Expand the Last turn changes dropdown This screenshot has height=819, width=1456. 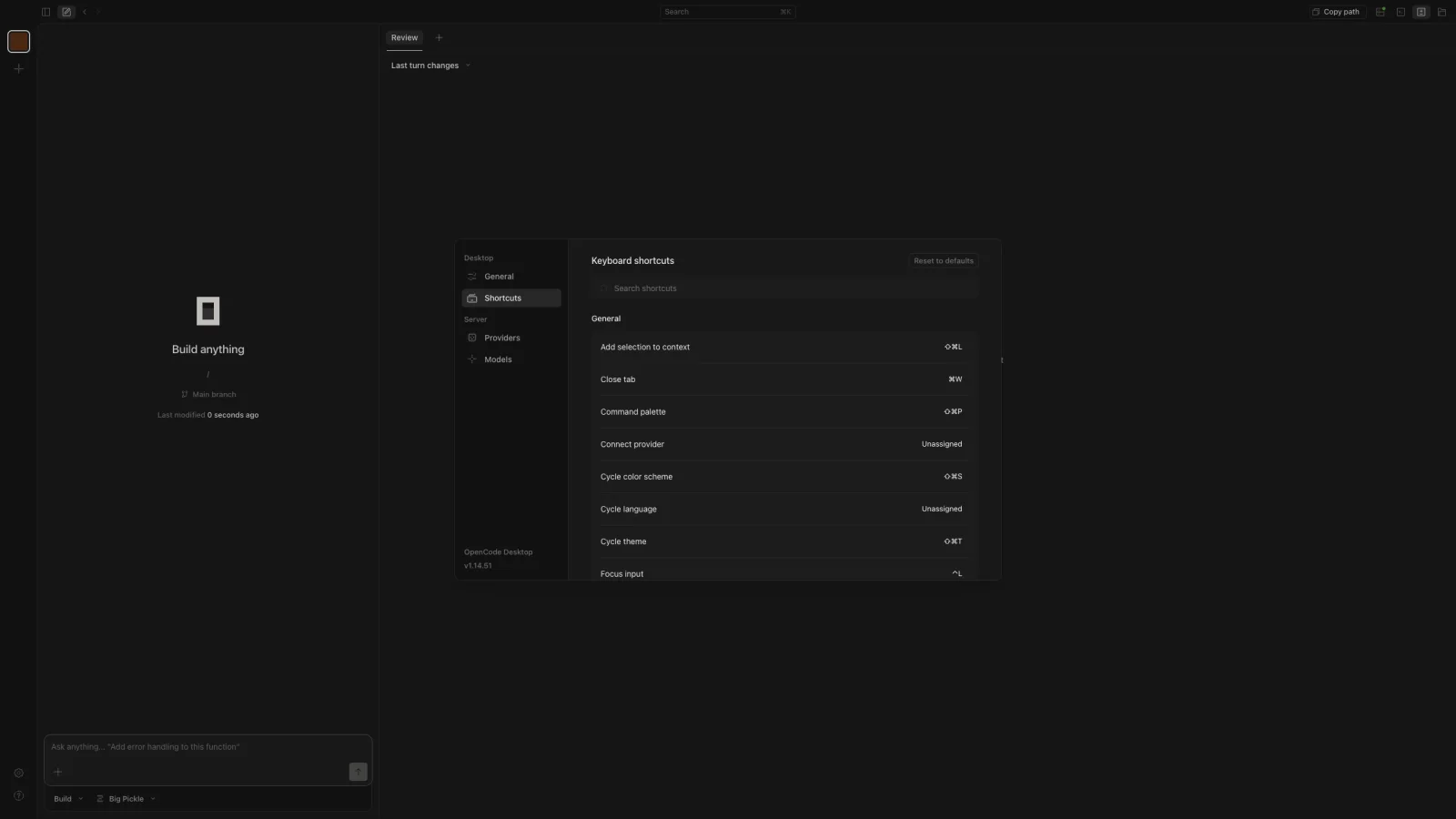point(430,66)
